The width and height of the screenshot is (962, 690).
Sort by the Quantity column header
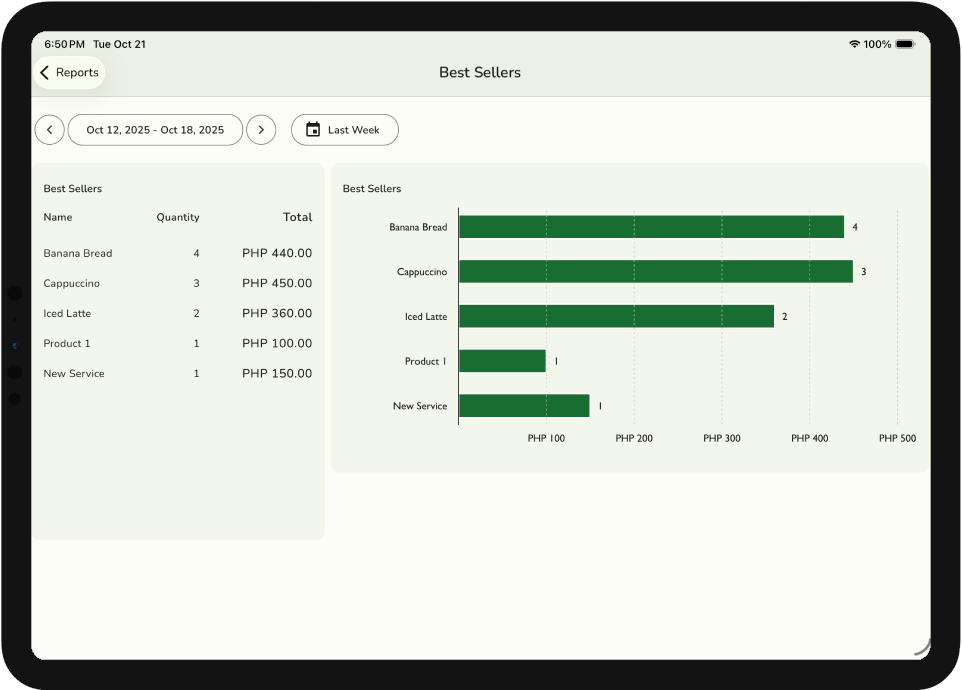[178, 218]
